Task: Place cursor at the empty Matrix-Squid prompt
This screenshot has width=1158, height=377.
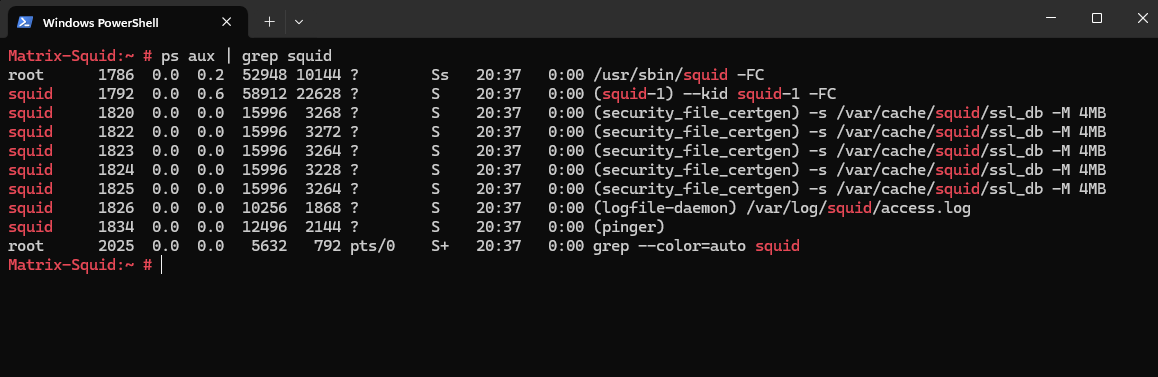Action: click(x=162, y=265)
